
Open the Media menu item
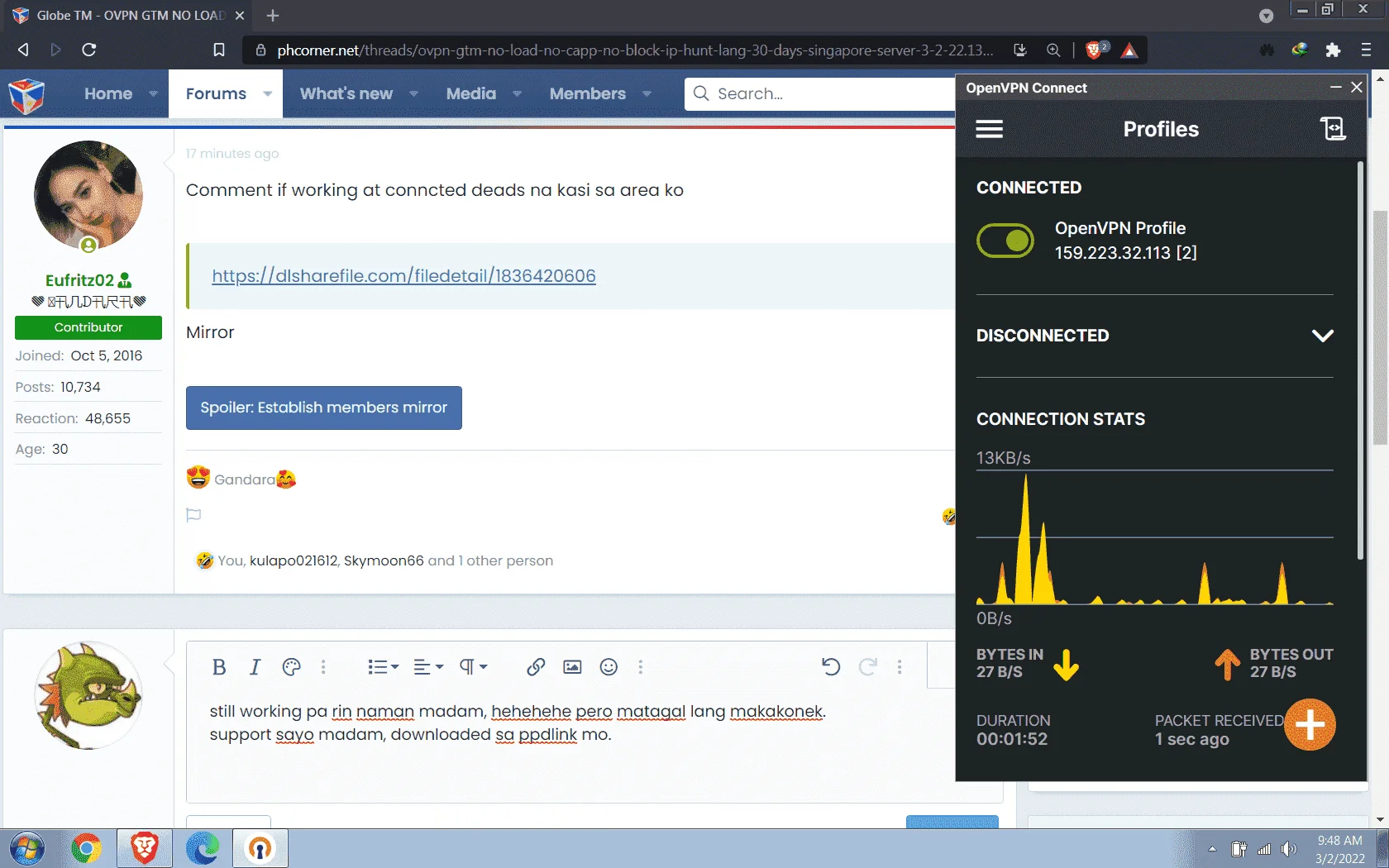point(471,93)
